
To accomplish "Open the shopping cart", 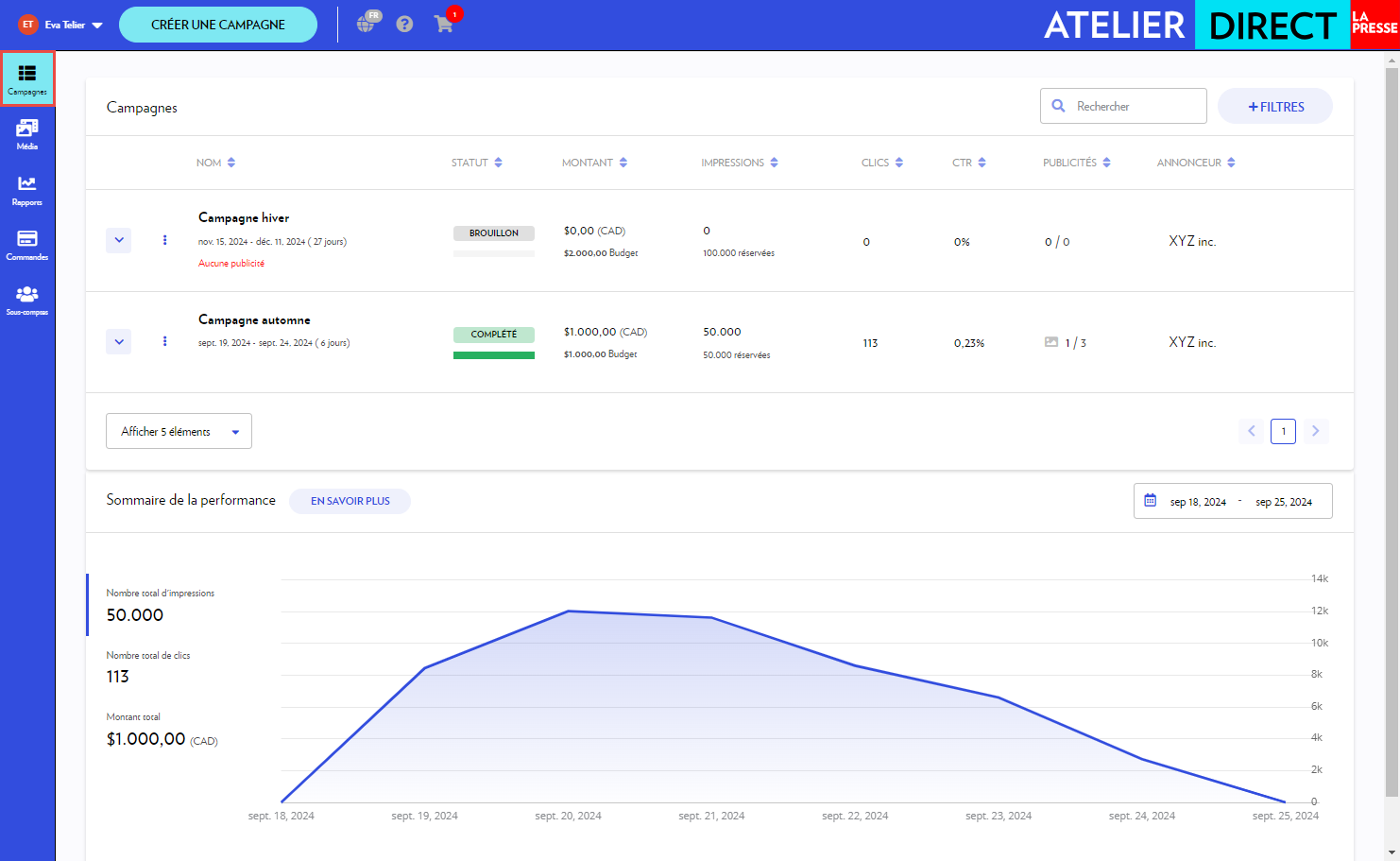I will 443,25.
